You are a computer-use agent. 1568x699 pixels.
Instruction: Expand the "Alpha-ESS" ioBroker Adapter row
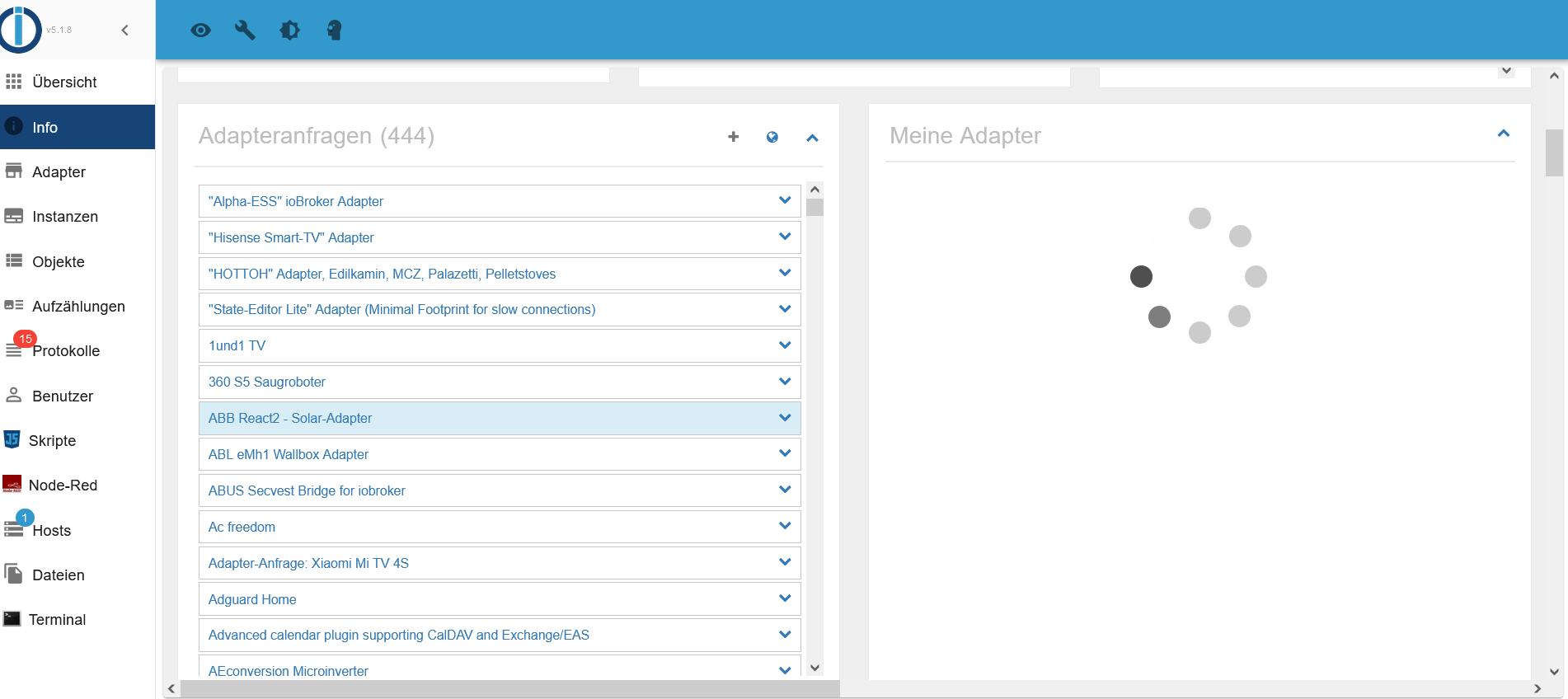[785, 200]
